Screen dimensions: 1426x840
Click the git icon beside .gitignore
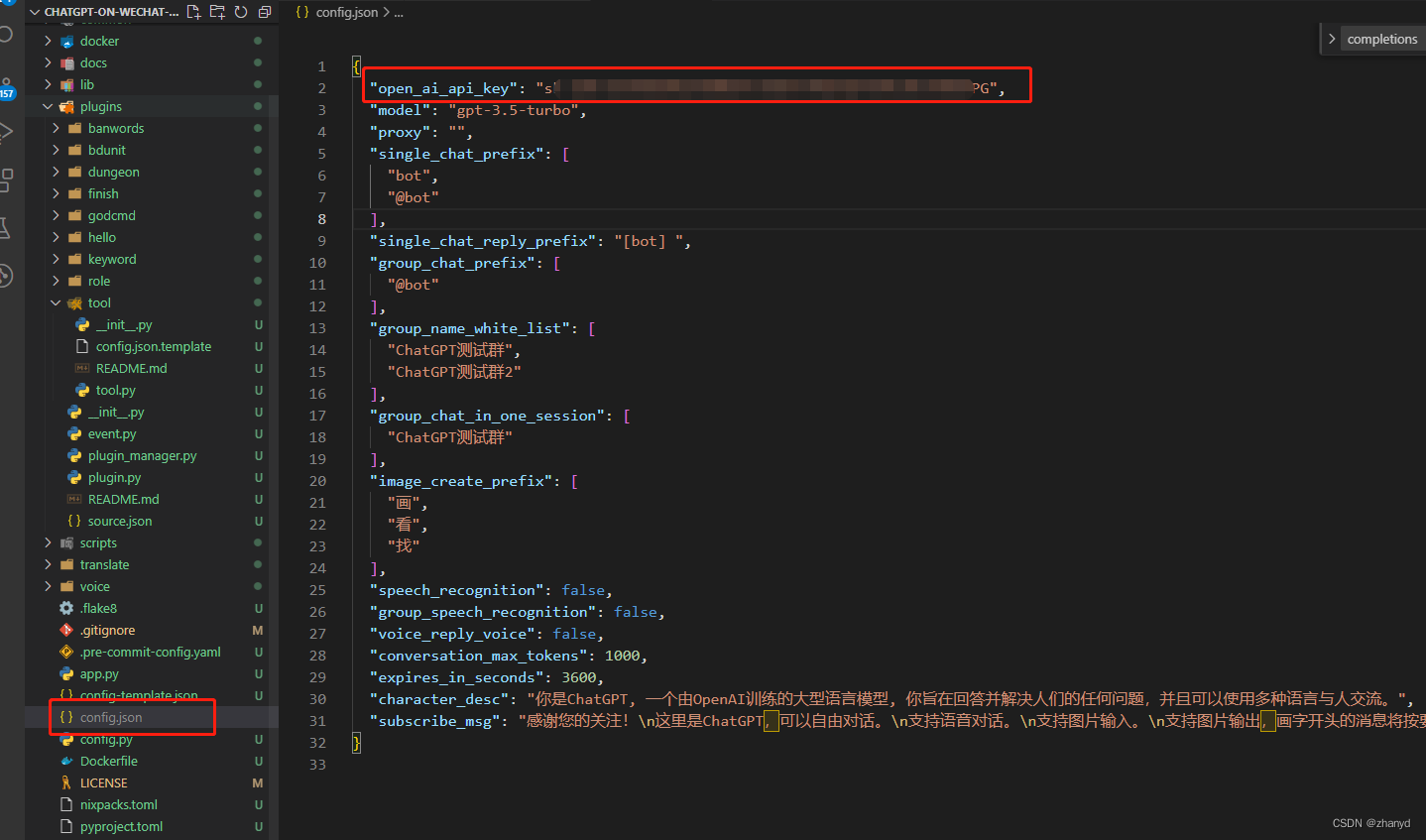pyautogui.click(x=66, y=630)
